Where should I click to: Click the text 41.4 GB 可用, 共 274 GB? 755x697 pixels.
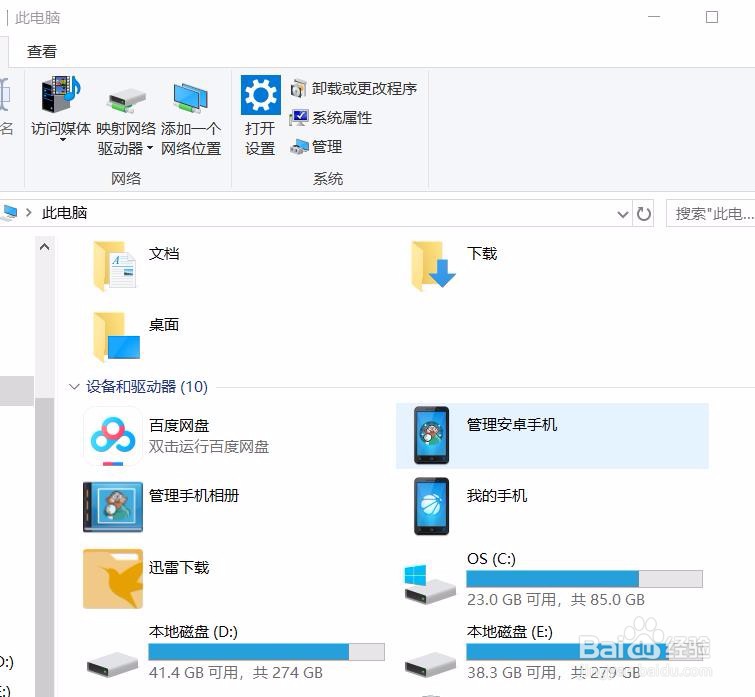tap(235, 672)
